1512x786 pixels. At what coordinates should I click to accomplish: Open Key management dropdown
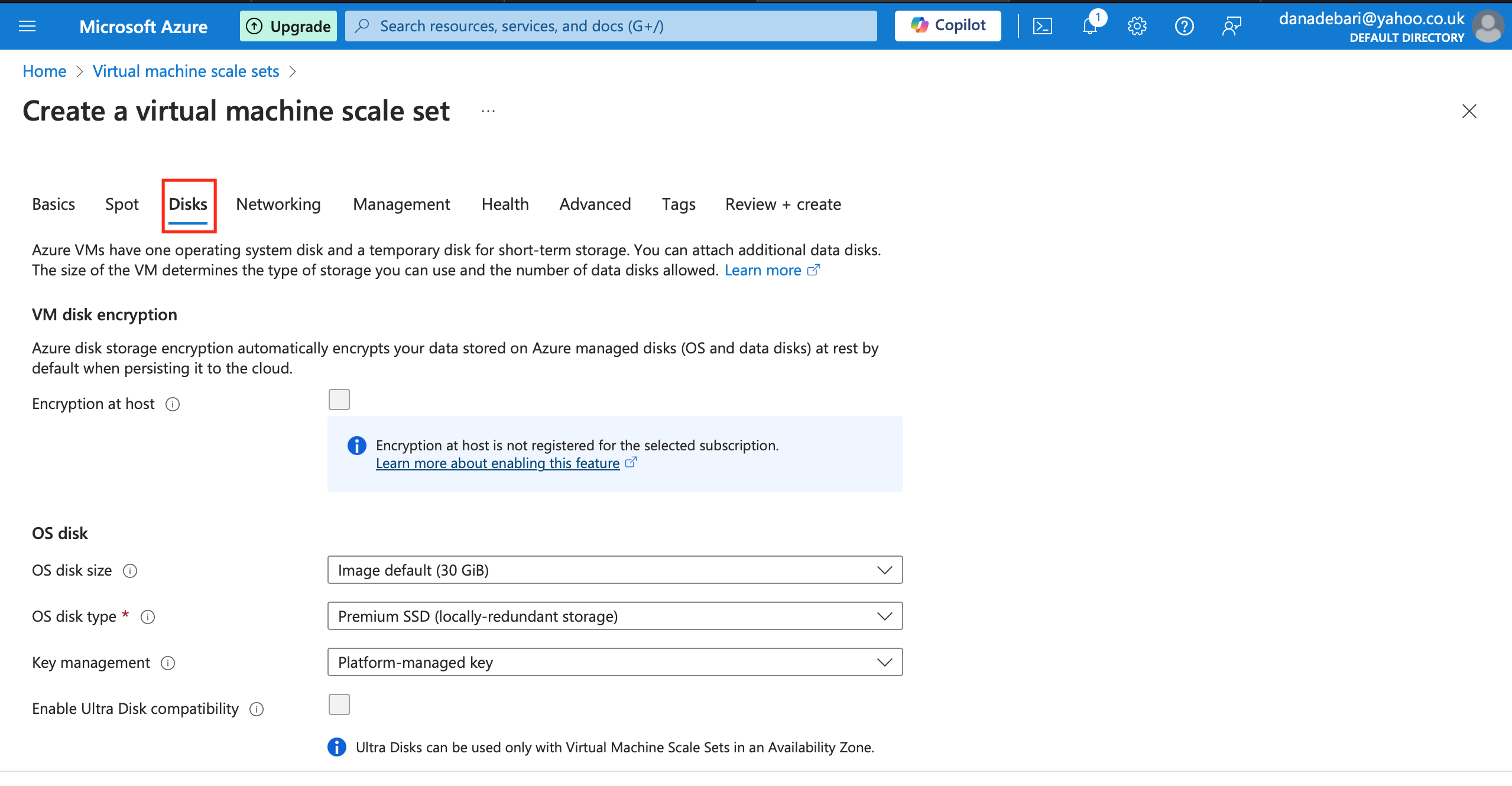(615, 662)
